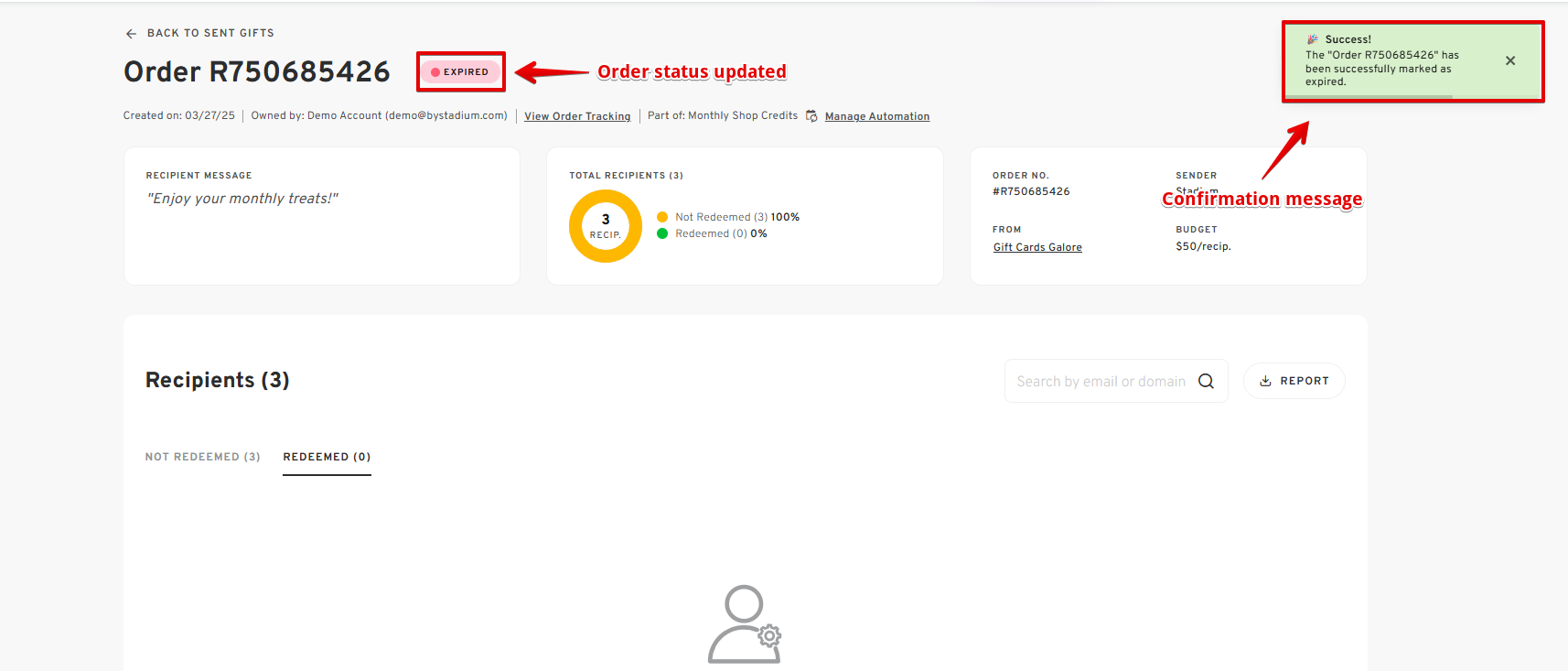The height and width of the screenshot is (671, 1568).
Task: Click the party popper success icon
Action: pos(1313,39)
